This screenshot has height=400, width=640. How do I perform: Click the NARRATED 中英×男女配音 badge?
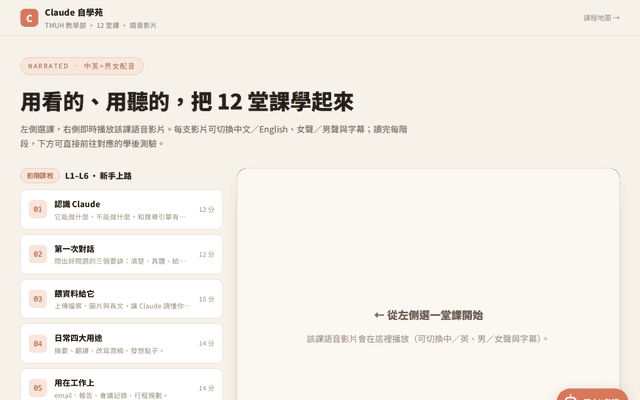click(82, 66)
